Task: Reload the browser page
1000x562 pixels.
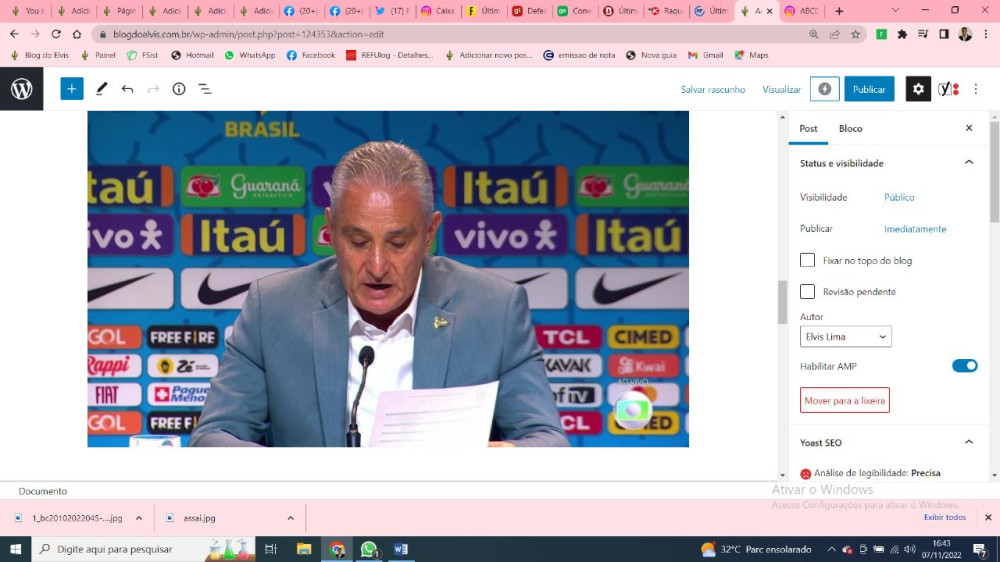Action: 56,34
